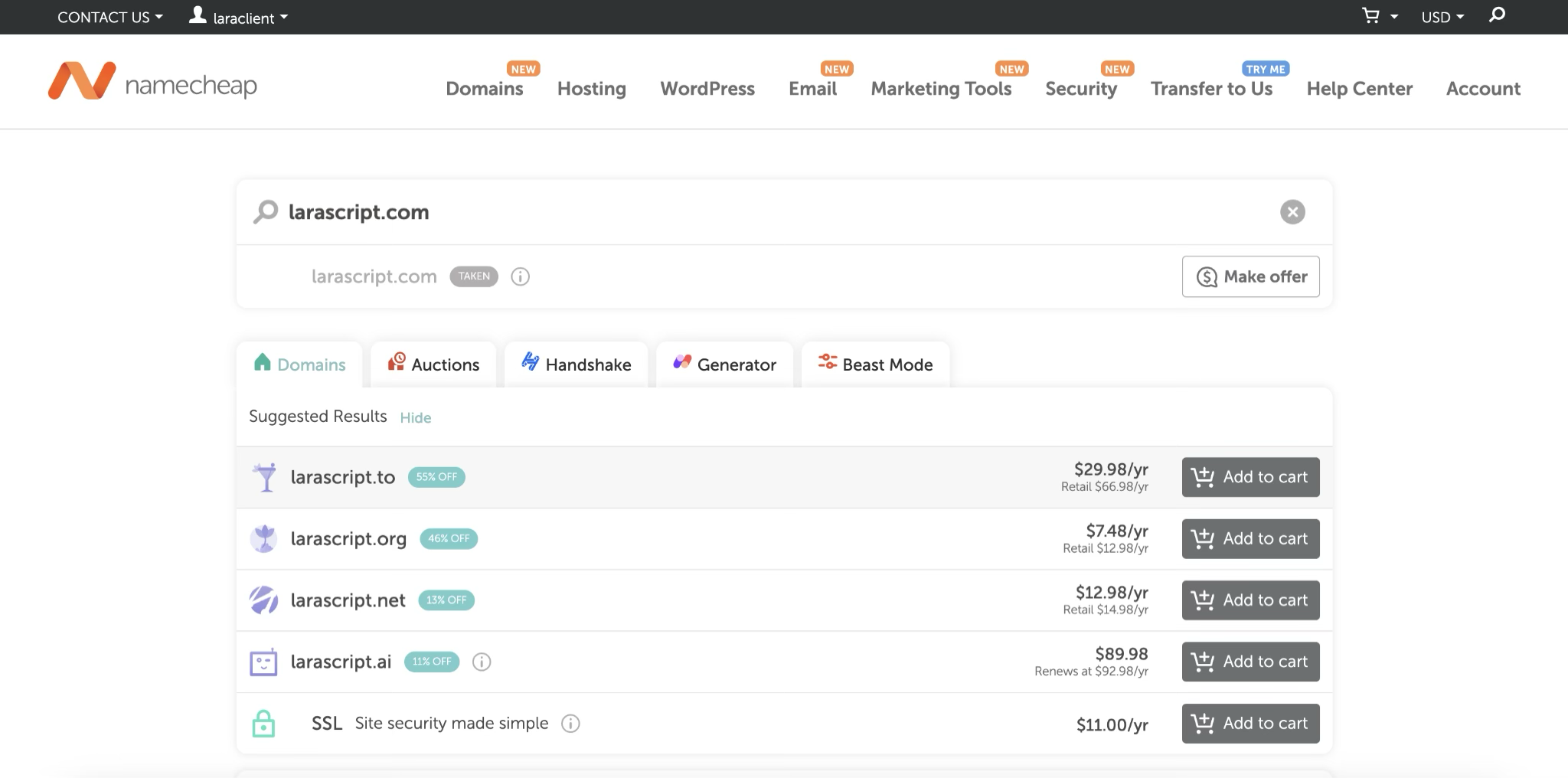
Task: Open the laraclient user menu
Action: [239, 17]
